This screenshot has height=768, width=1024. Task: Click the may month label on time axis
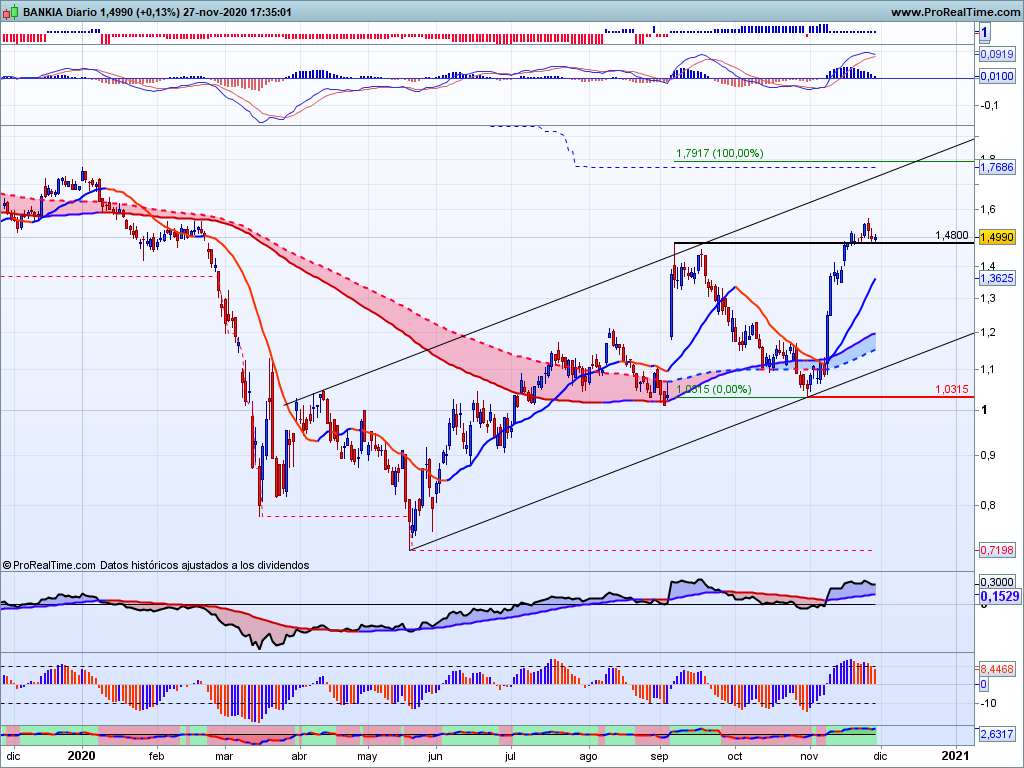(367, 757)
